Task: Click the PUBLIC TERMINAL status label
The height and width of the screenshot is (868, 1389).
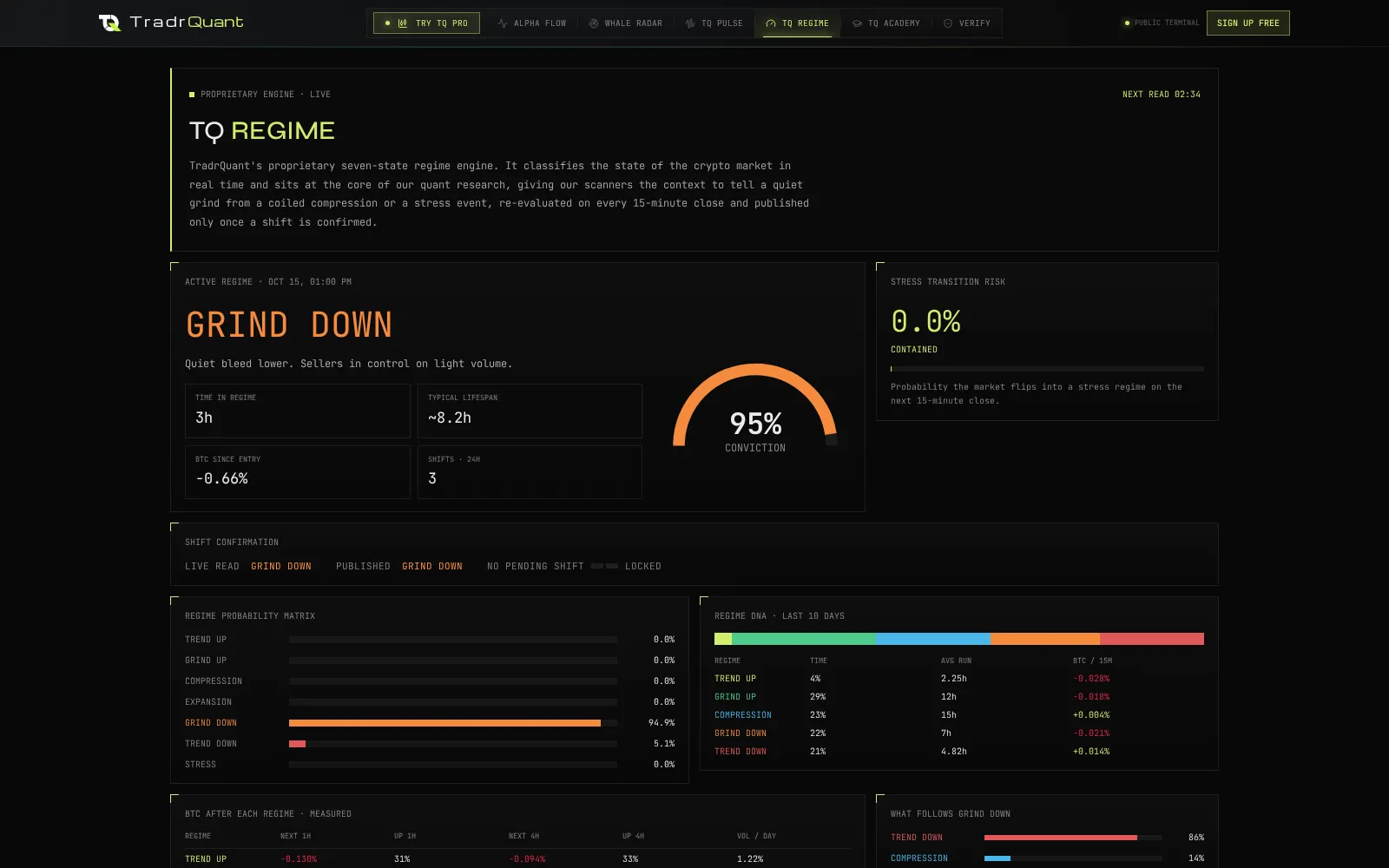Action: (x=1167, y=23)
